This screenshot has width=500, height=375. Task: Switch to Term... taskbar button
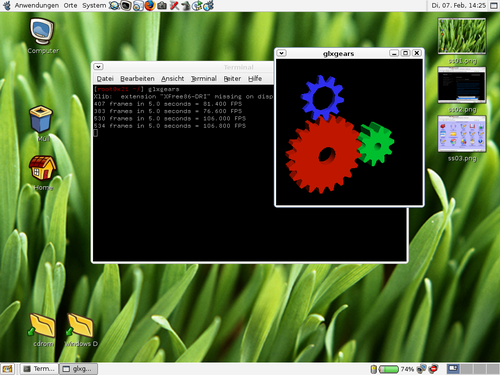tap(39, 369)
